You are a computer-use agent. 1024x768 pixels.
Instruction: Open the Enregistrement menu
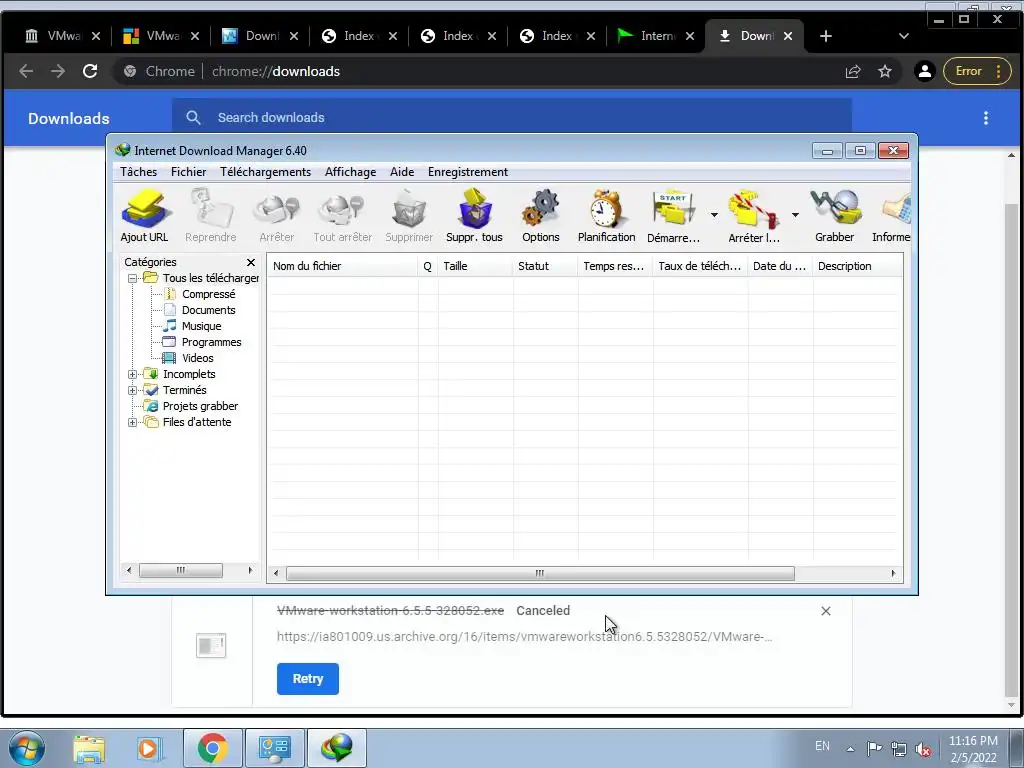(468, 172)
